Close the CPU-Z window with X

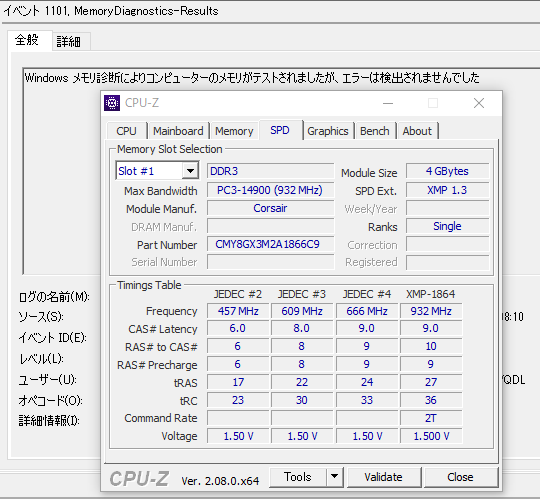(x=479, y=103)
